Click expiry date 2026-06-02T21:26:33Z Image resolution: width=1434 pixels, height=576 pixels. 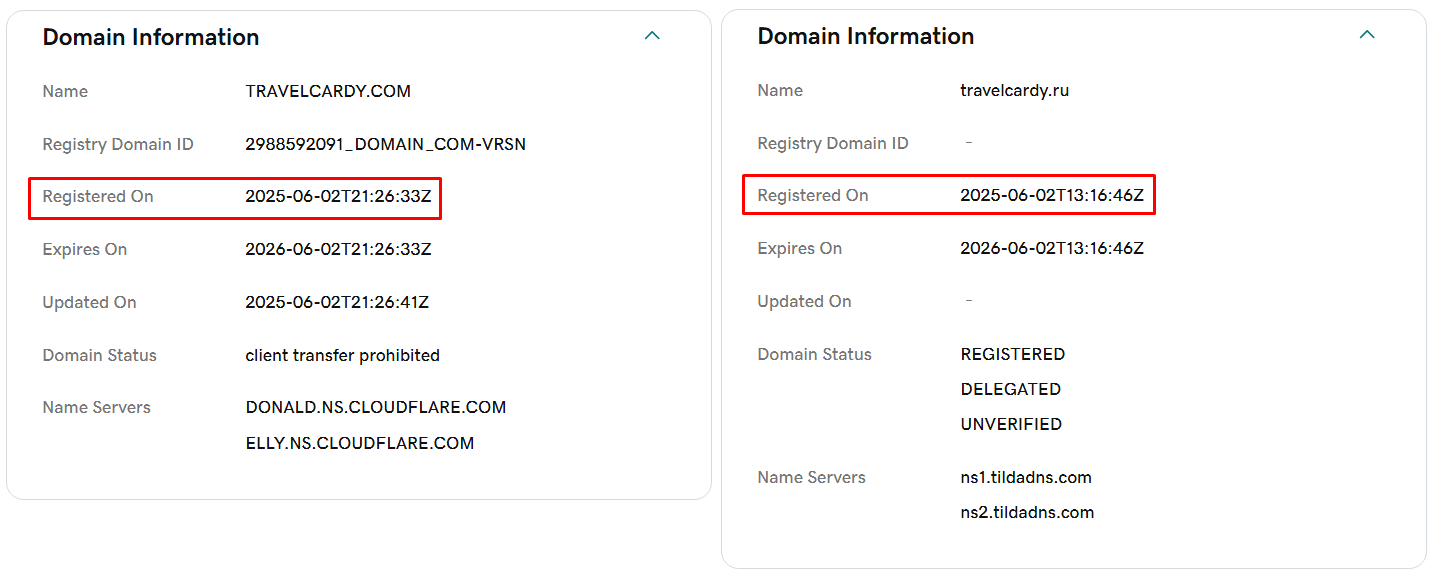(x=338, y=250)
